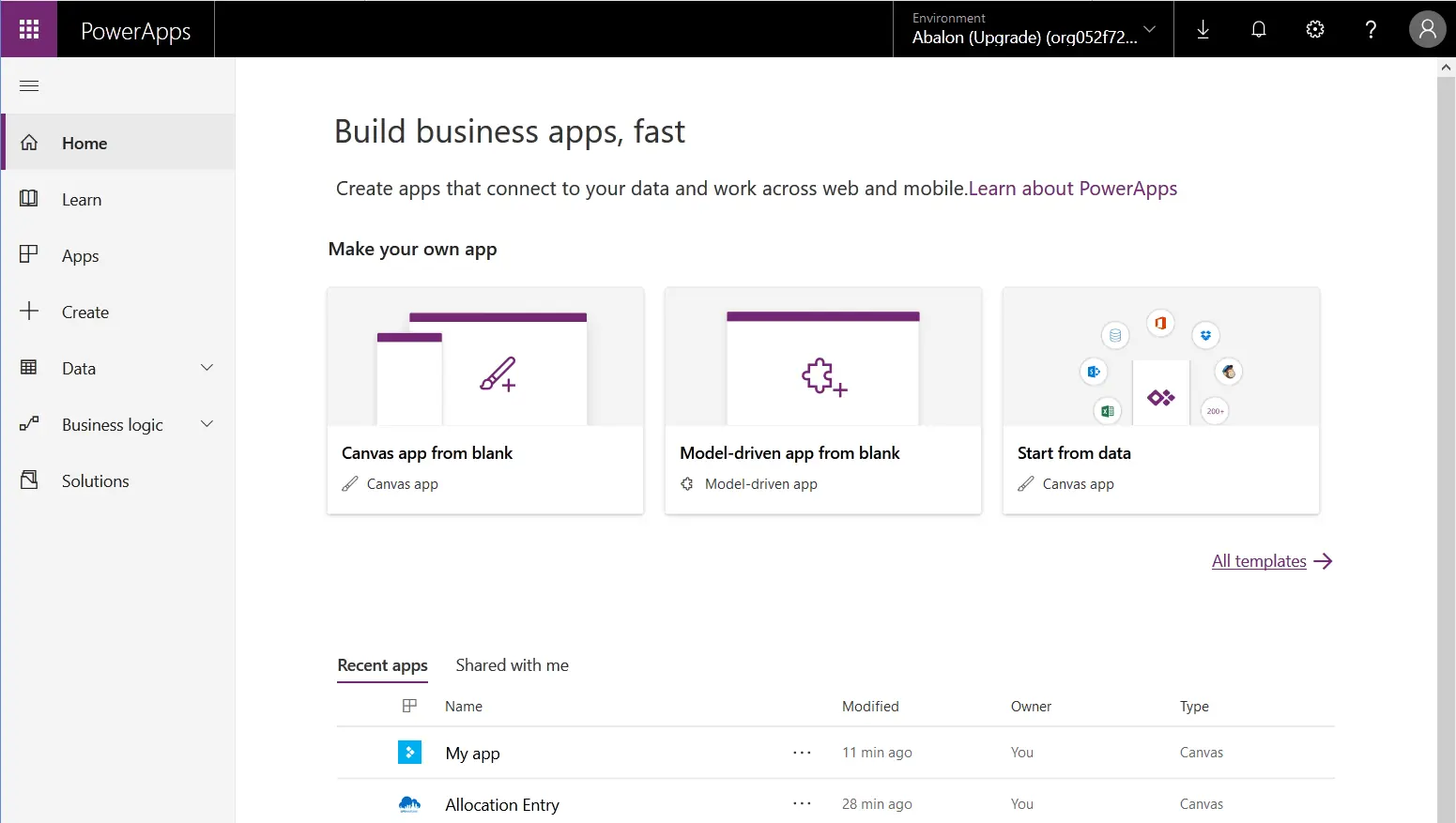The width and height of the screenshot is (1456, 823).
Task: Click the Learn about PowerApps link
Action: [x=1072, y=188]
